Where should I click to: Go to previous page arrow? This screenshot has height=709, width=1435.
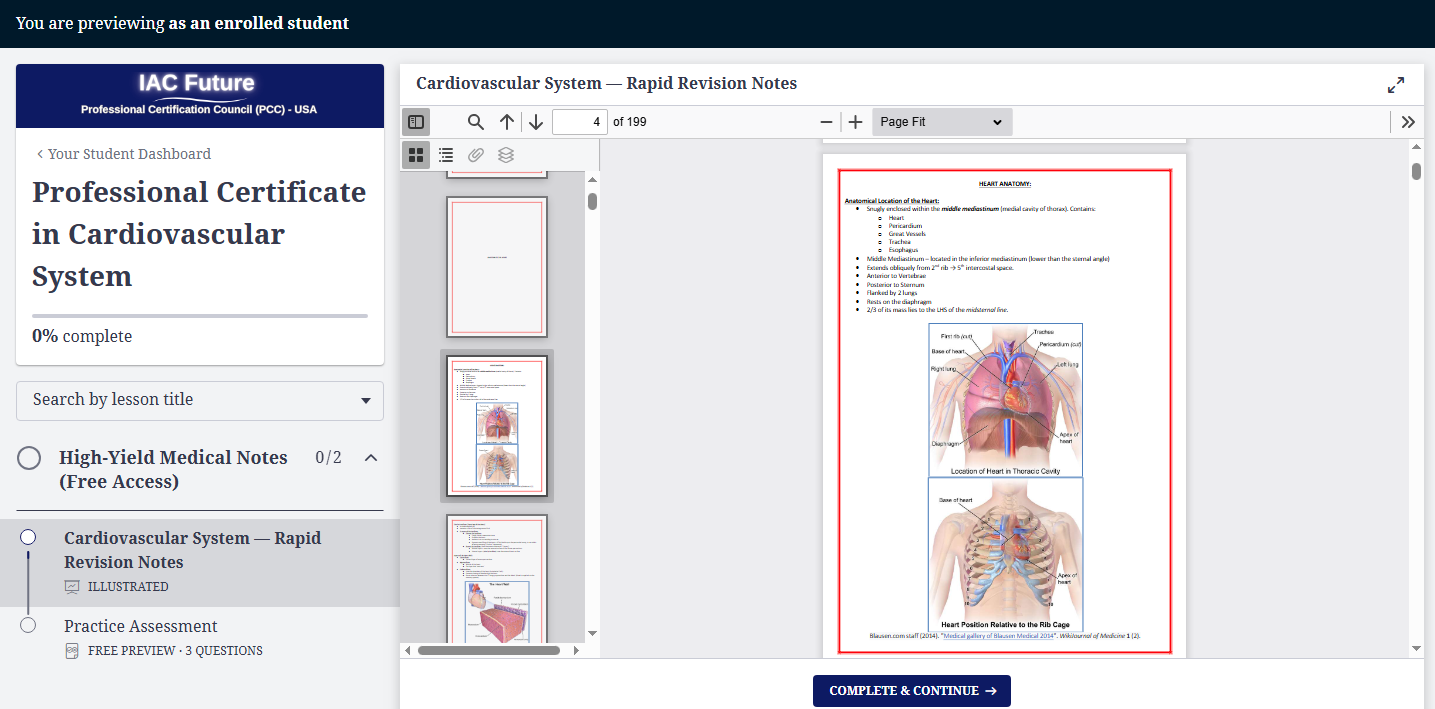tap(507, 122)
